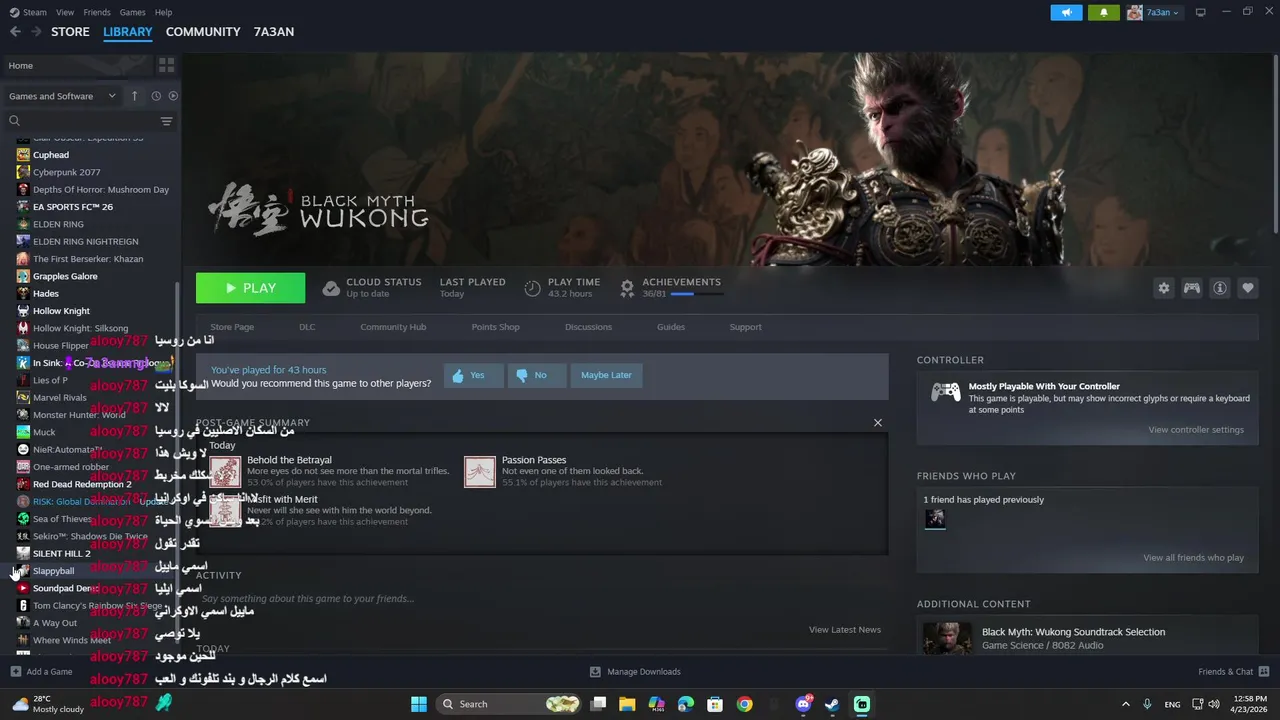Click the sort ascending arrow icon in the library sidebar
Screen dimensions: 1280x720
134,96
